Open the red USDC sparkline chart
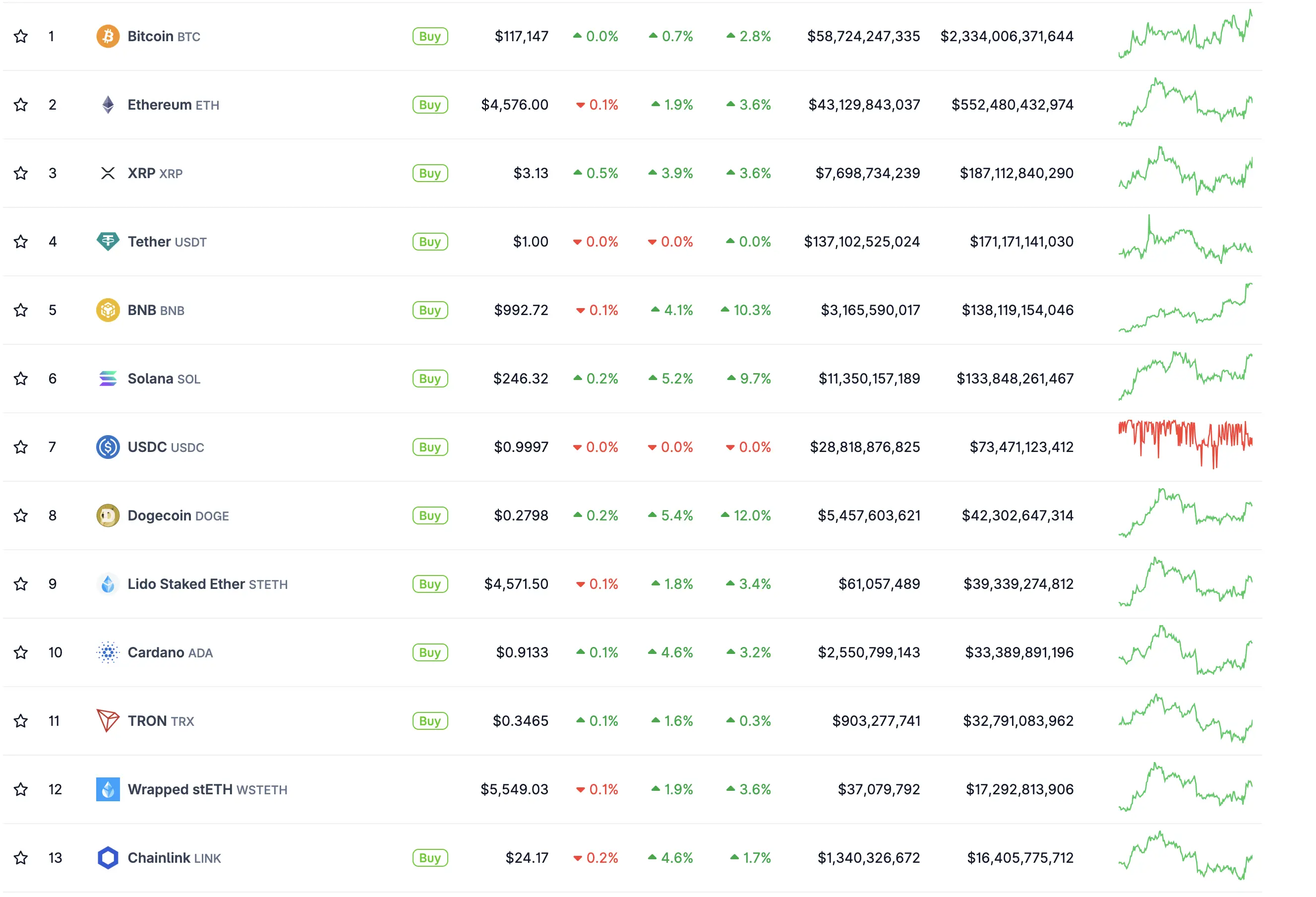 [1186, 445]
